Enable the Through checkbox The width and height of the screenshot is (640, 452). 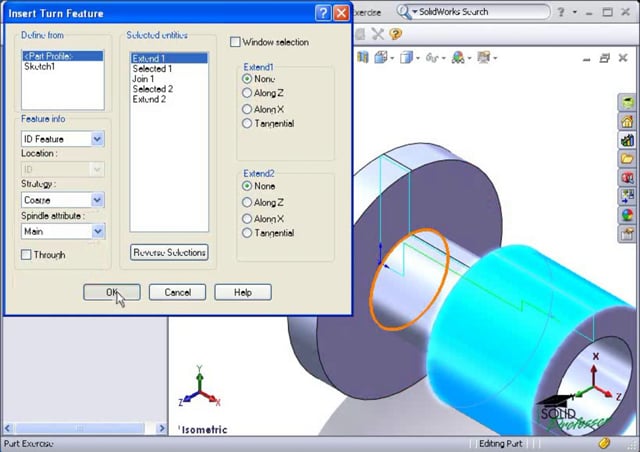coord(26,255)
